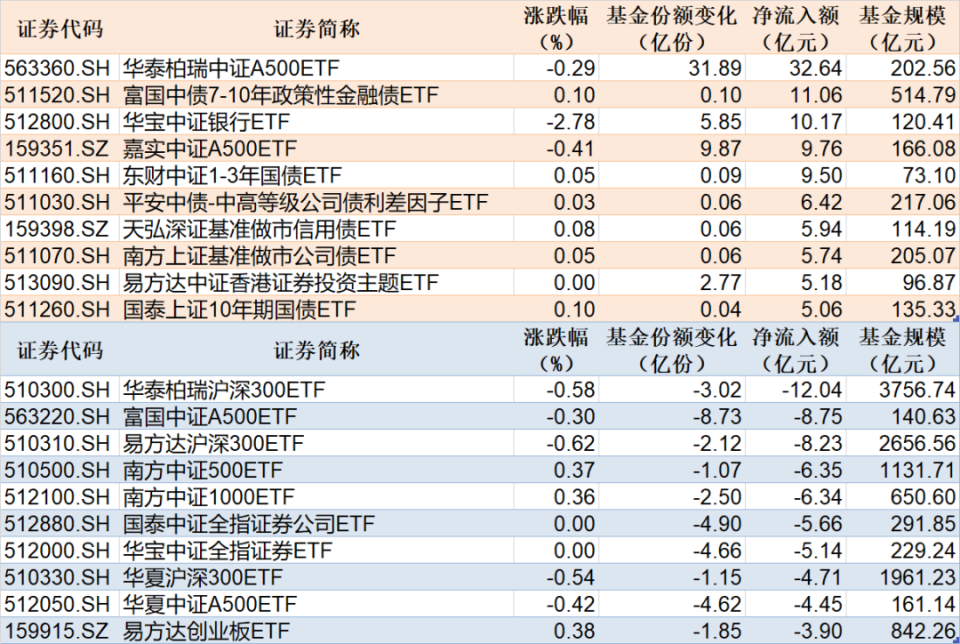
Task: Select the fund size 1131.71
Action: click(917, 471)
